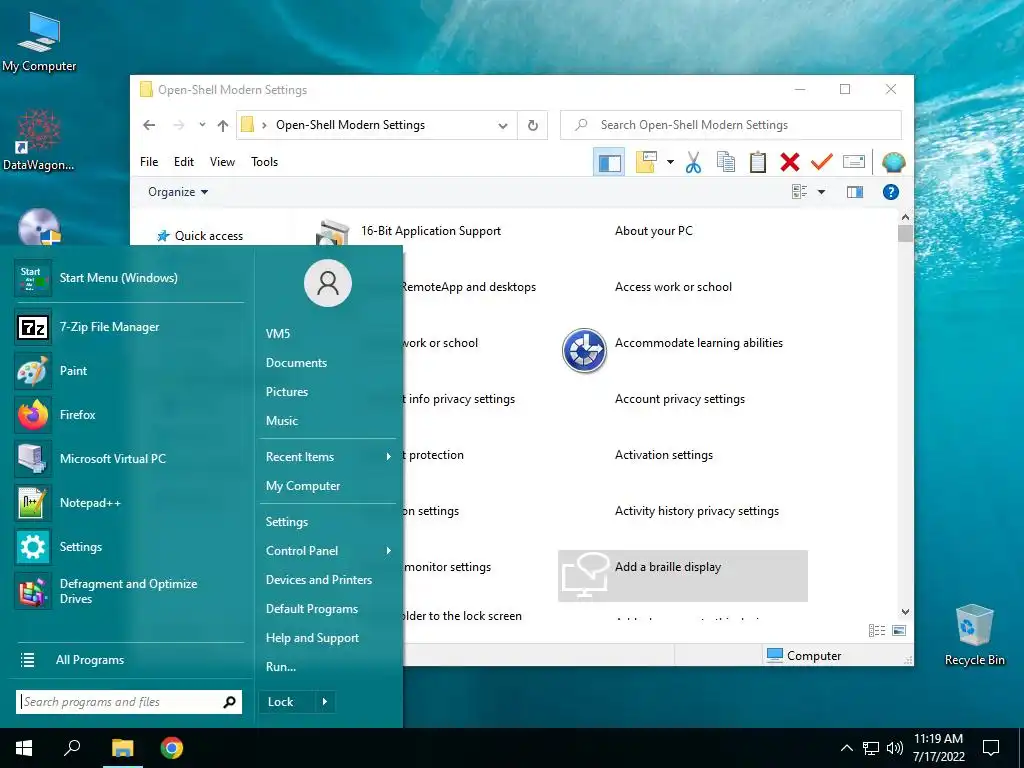Open the DataWagon desktop shortcut
1024x768 pixels.
tap(39, 140)
